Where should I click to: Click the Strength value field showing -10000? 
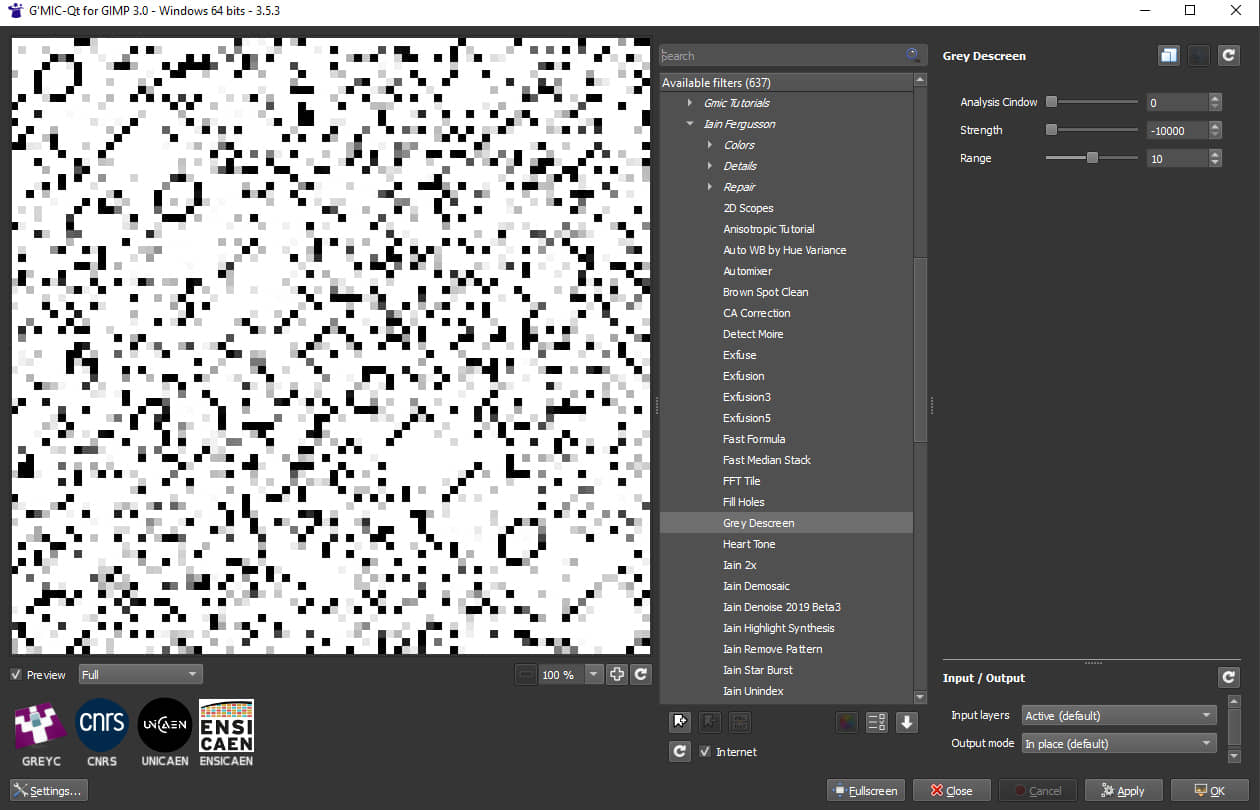(x=1177, y=130)
